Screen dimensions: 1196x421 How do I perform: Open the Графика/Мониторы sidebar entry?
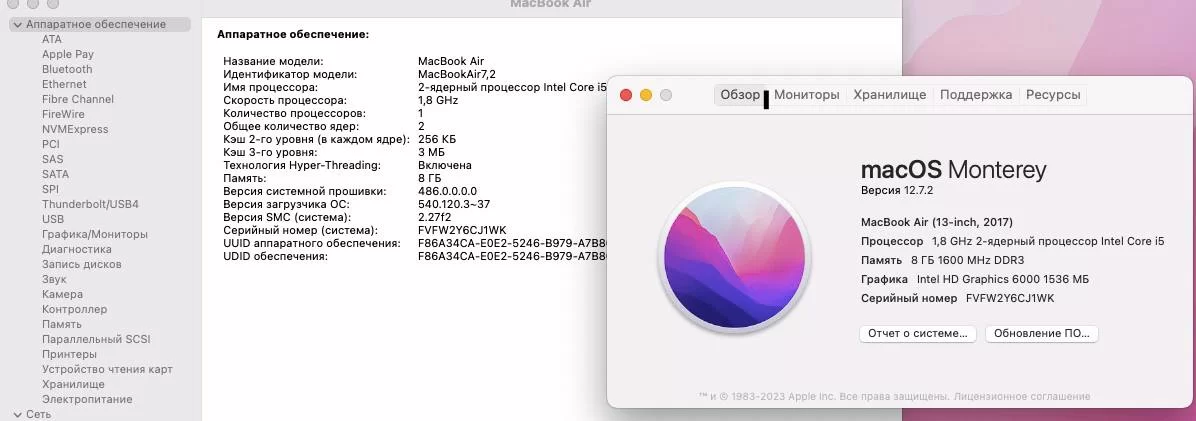point(94,234)
